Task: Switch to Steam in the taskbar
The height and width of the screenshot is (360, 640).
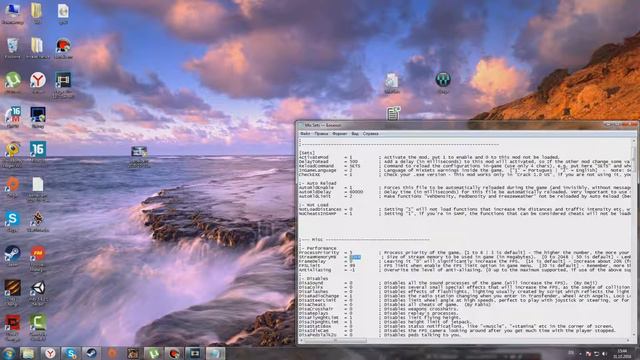Action: [91, 353]
